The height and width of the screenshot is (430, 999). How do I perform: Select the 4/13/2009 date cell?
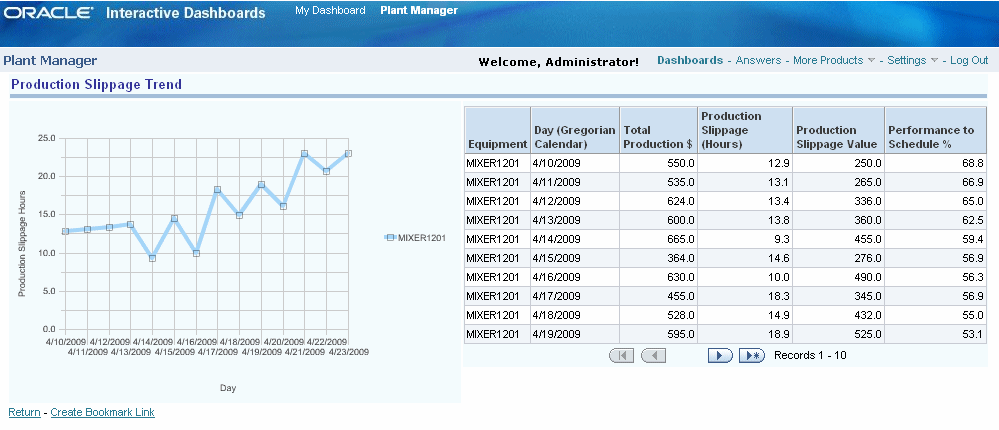[x=575, y=220]
